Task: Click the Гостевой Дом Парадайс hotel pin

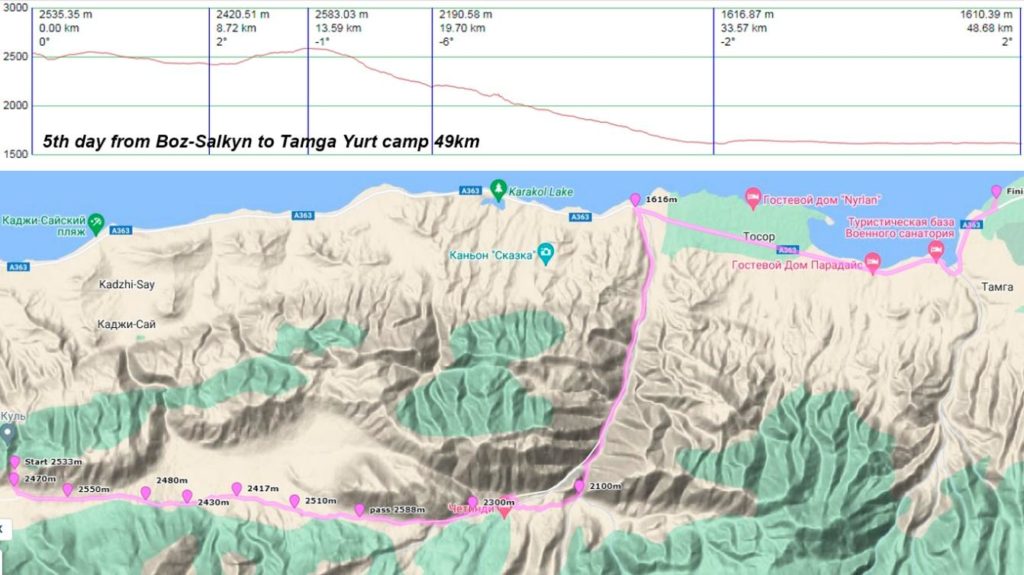Action: click(872, 263)
